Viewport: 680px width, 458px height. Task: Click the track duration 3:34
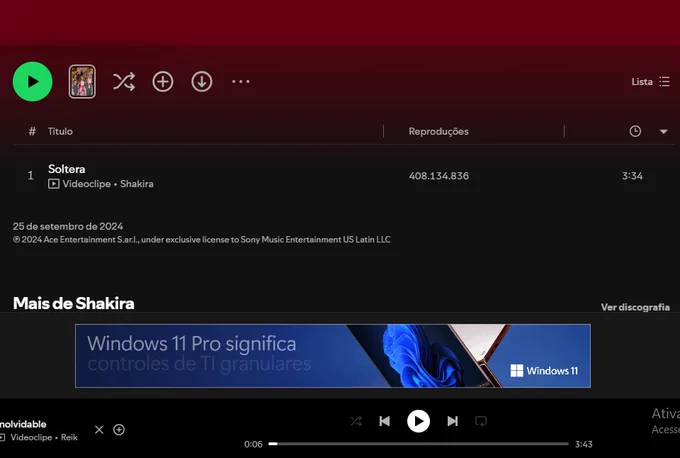click(x=632, y=176)
